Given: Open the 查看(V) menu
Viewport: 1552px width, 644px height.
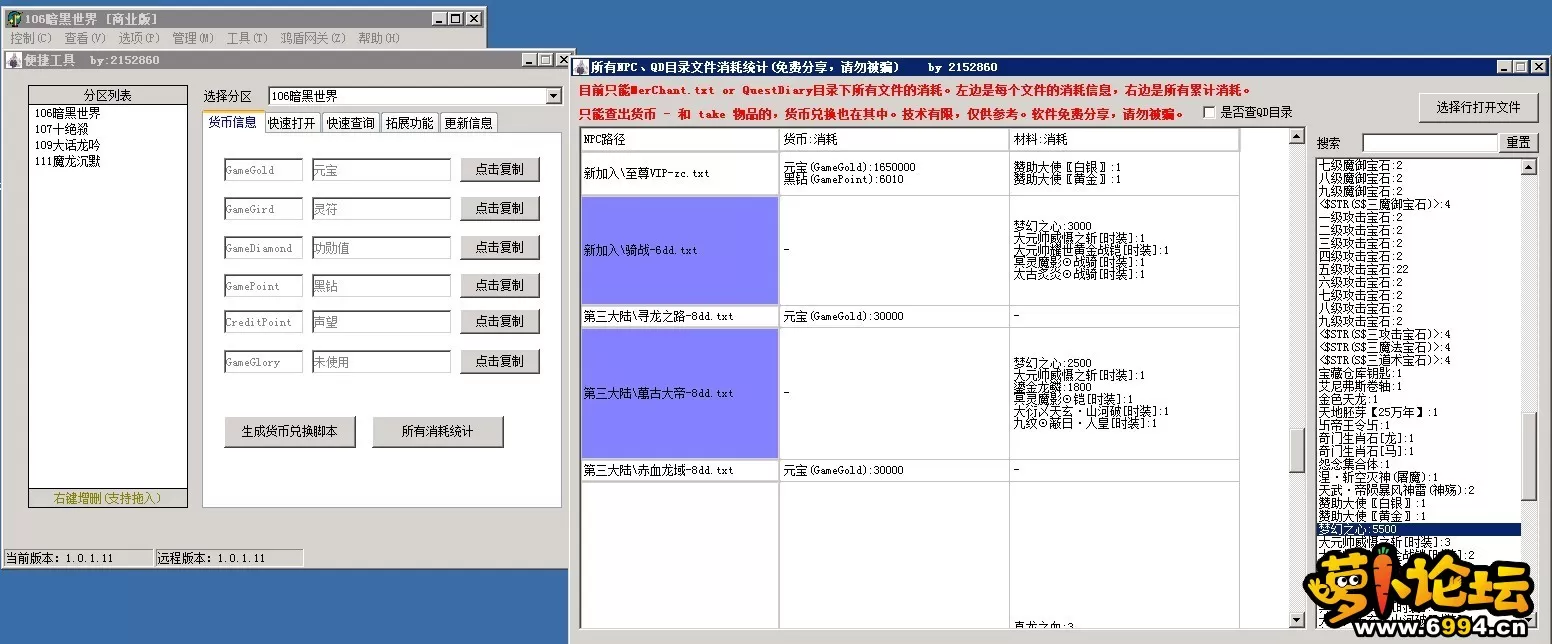Looking at the screenshot, I should (x=85, y=38).
